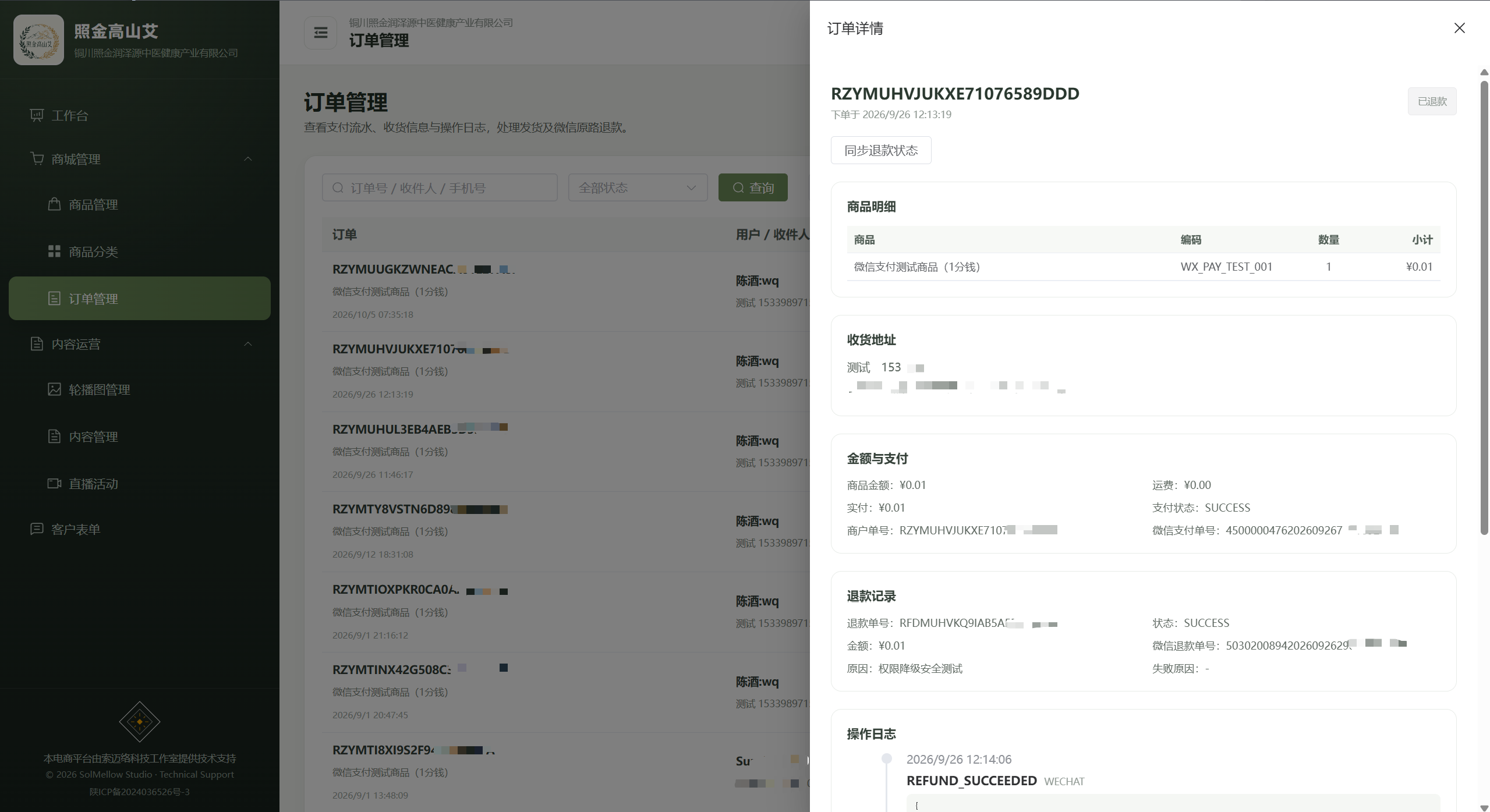Select order row dated 2026/9/26 11:46:17
The image size is (1490, 812).
[x=565, y=452]
